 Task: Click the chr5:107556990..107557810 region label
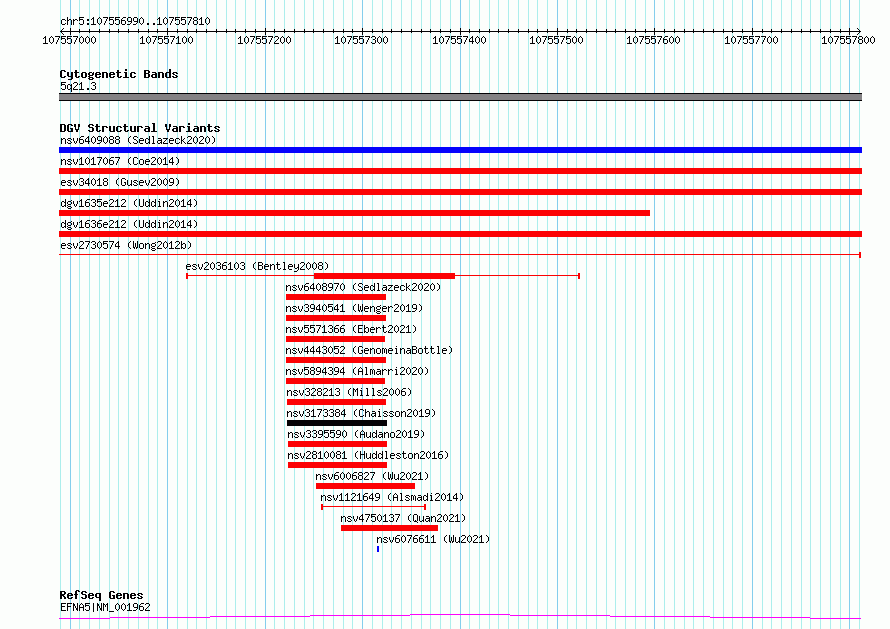tap(135, 21)
